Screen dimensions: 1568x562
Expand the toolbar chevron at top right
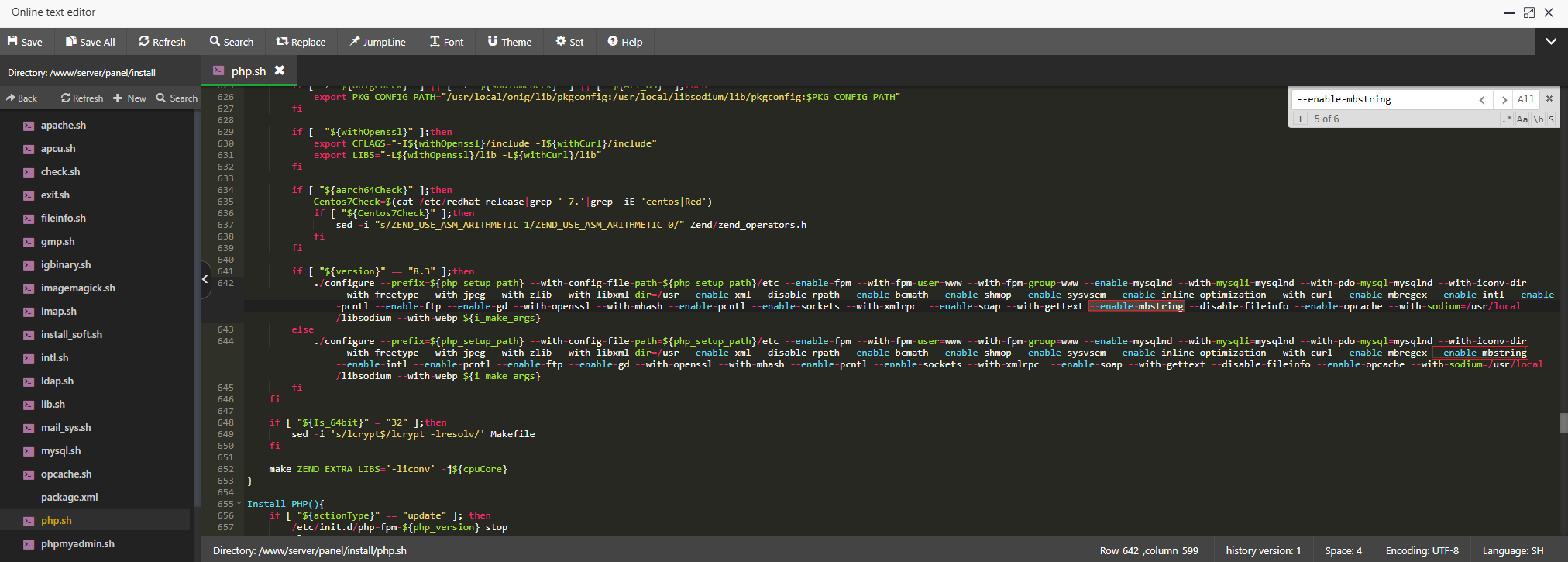pos(1551,42)
